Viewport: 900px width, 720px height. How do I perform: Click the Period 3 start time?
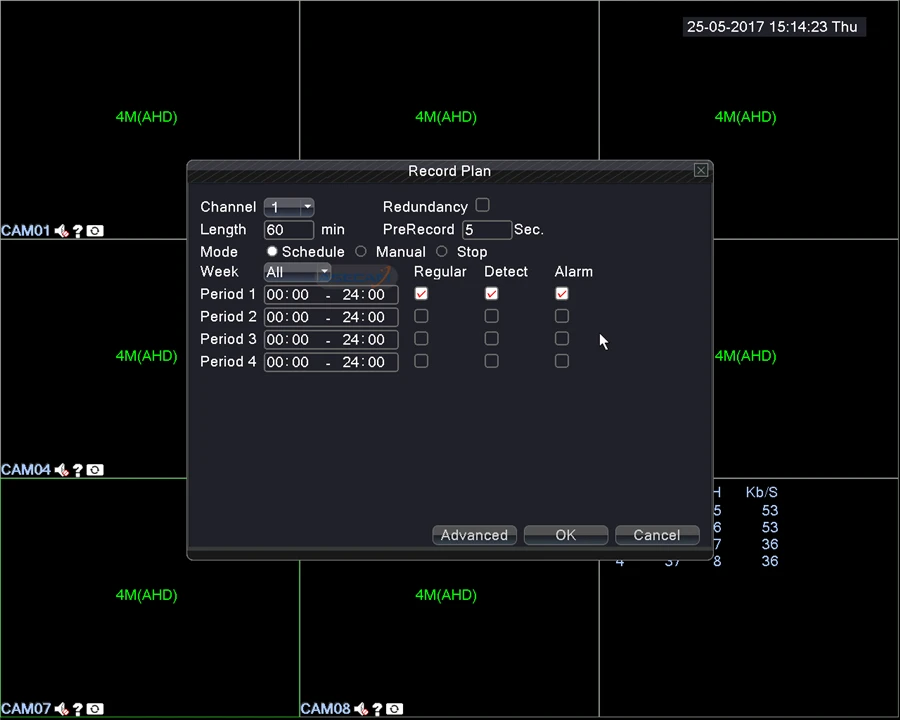288,339
